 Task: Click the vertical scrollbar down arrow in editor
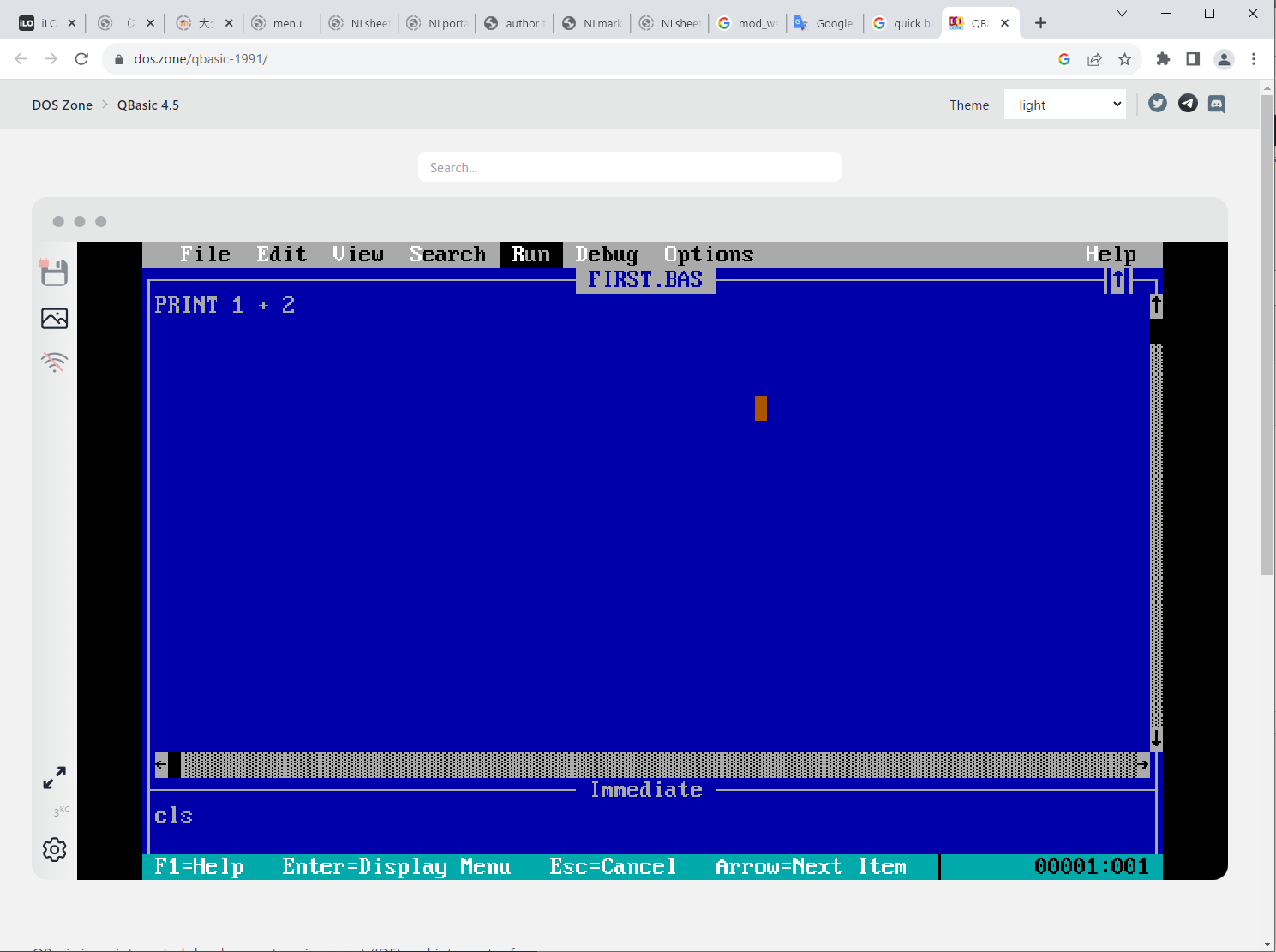(1156, 739)
